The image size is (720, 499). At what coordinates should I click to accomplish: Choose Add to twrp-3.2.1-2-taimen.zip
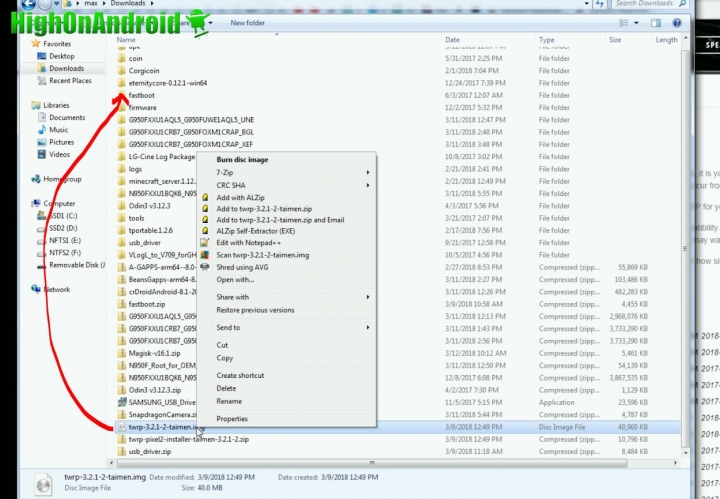coord(264,209)
